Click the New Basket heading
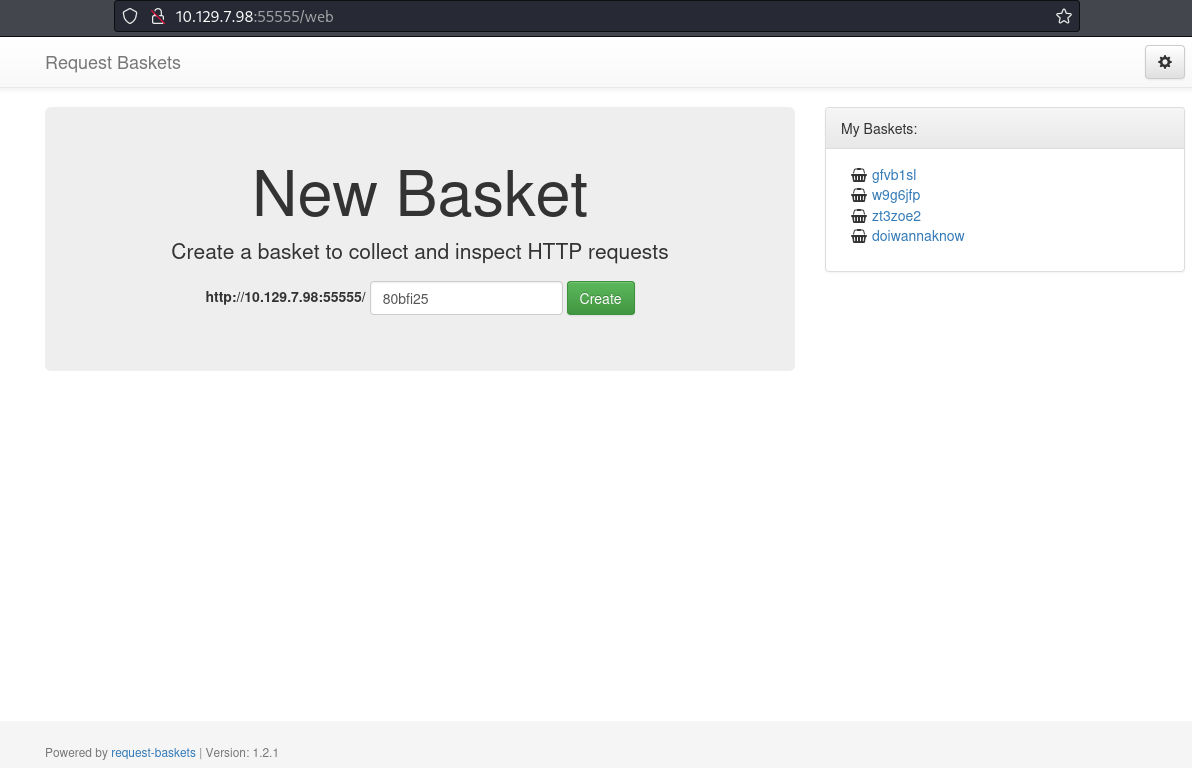Viewport: 1192px width, 768px height. [x=419, y=194]
